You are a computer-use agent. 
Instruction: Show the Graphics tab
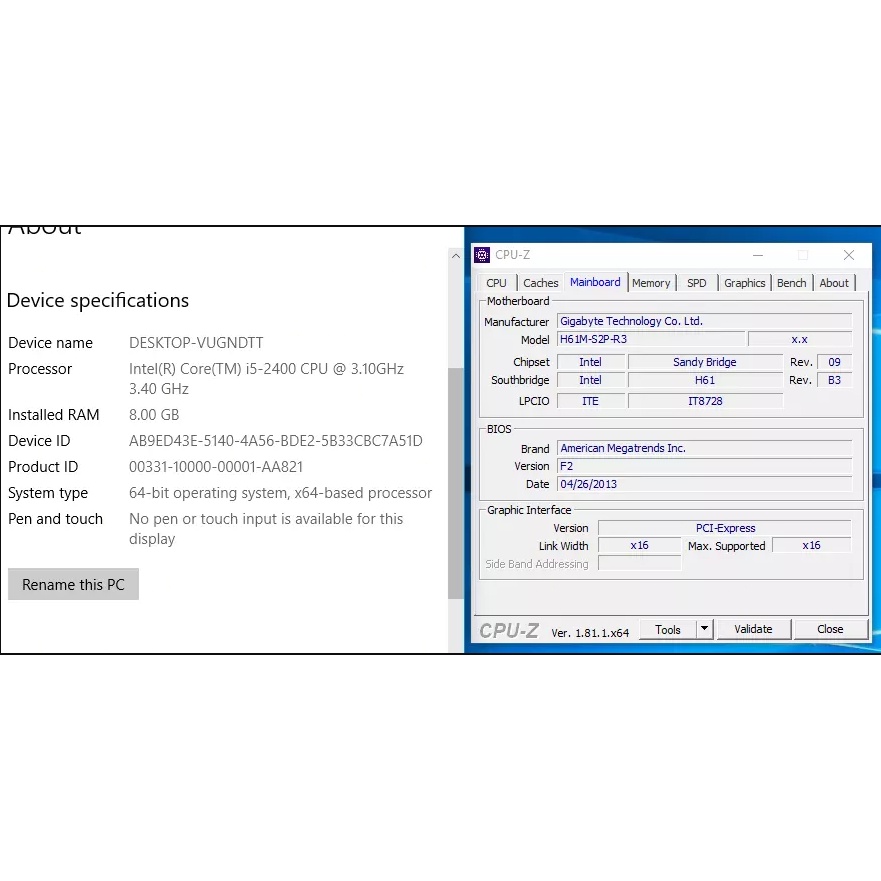[x=744, y=283]
